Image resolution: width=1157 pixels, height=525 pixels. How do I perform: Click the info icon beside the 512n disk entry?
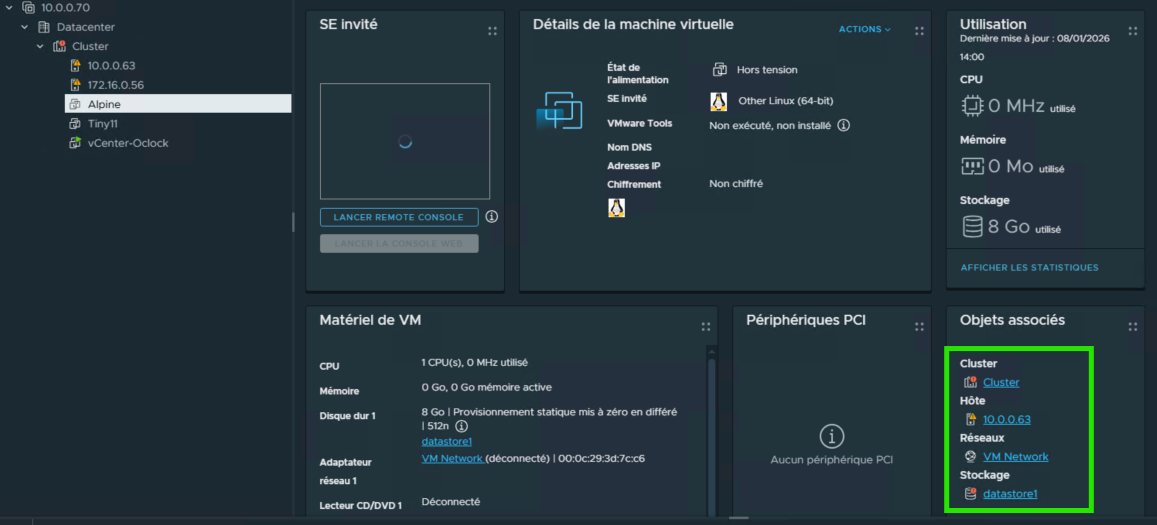click(x=461, y=426)
